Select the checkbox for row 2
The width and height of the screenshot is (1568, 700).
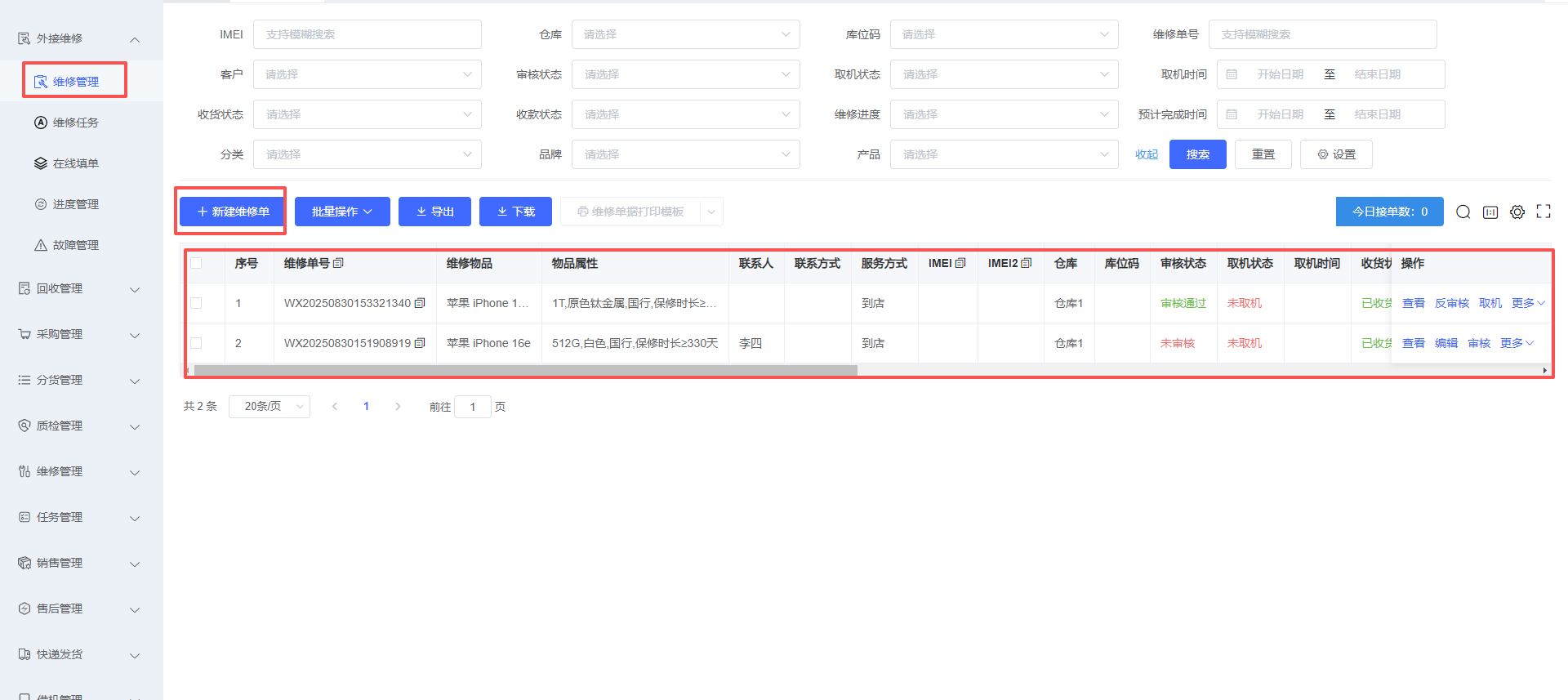point(196,343)
